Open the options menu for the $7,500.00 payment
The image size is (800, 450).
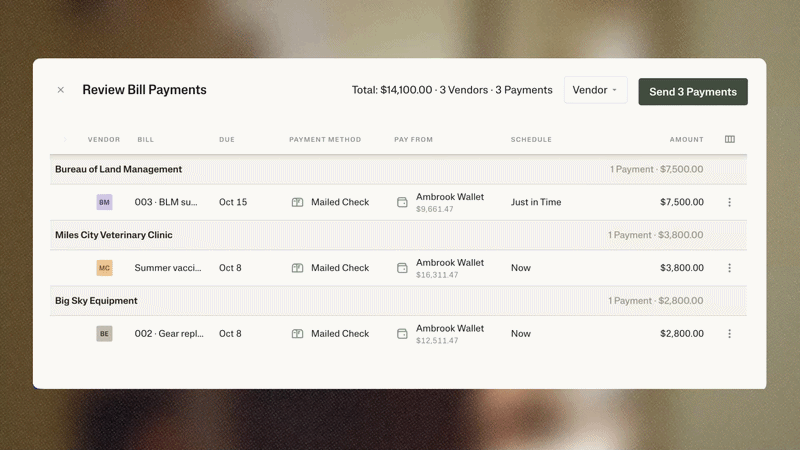coord(730,202)
